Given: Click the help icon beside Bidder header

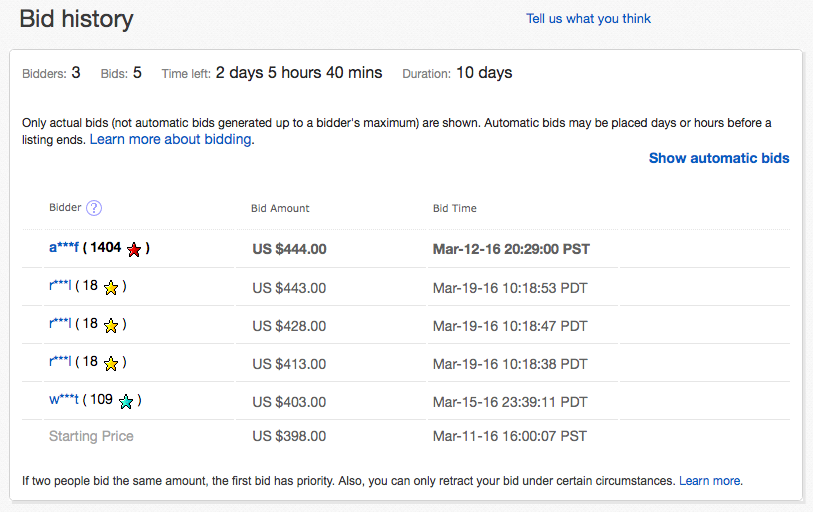Looking at the screenshot, I should (x=94, y=208).
